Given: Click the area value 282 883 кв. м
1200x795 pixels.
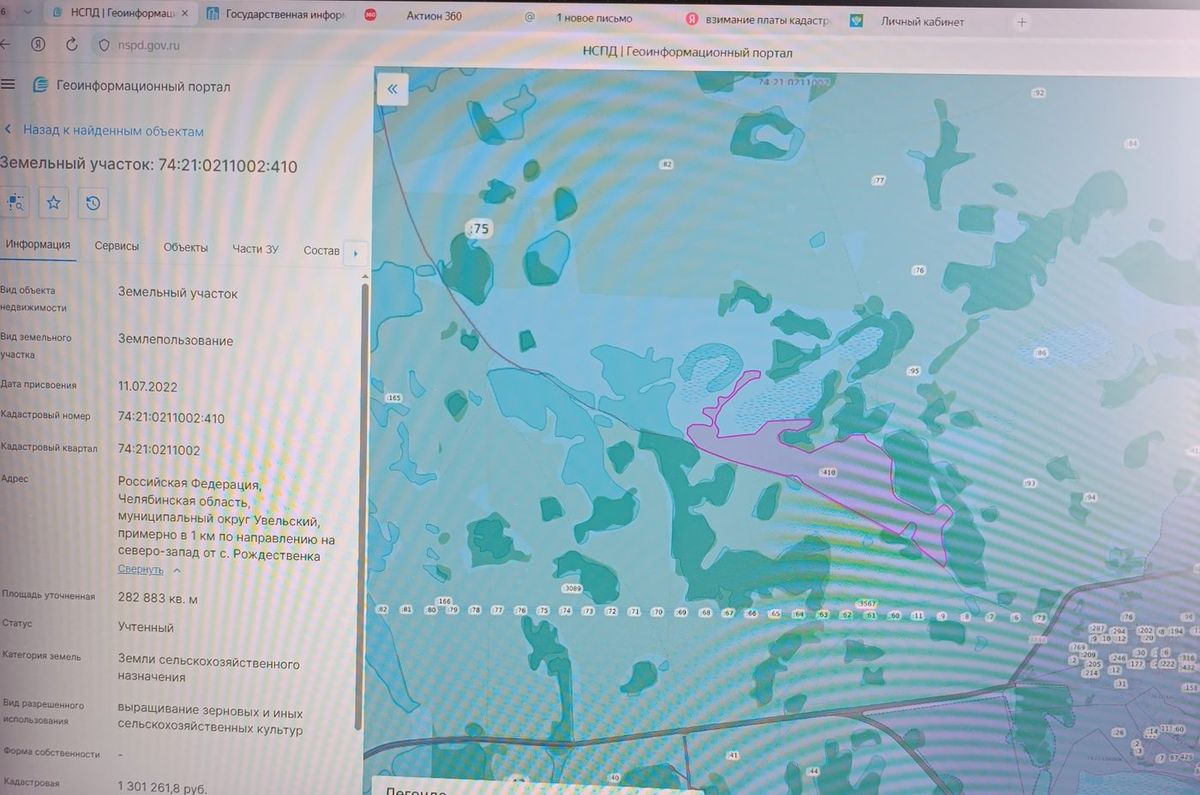Looking at the screenshot, I should click(x=158, y=598).
